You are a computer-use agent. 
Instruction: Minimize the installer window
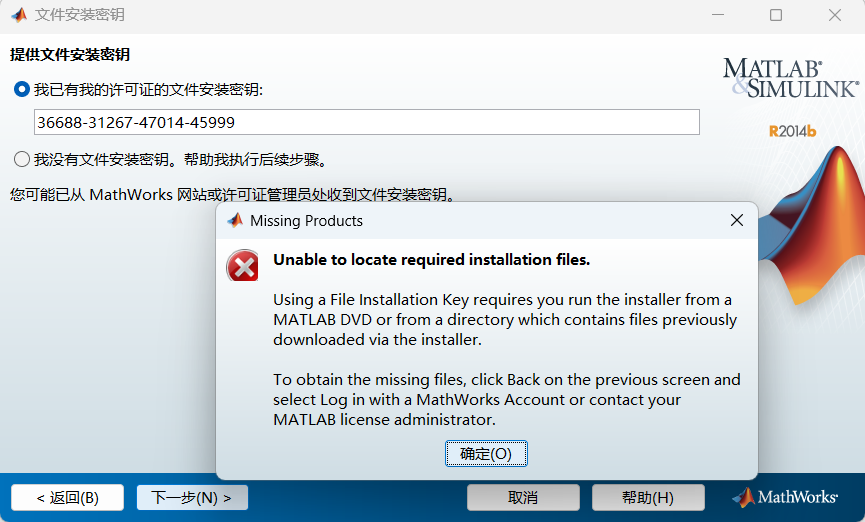tap(718, 16)
